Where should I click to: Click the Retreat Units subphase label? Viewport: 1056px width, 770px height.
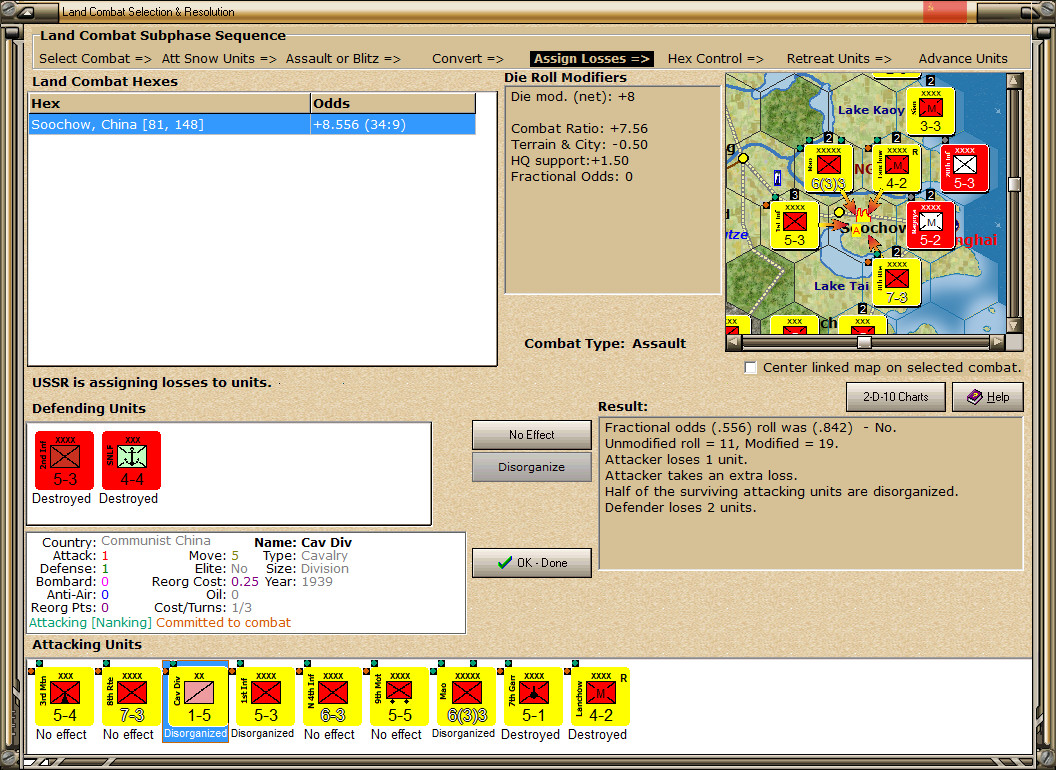tap(838, 59)
